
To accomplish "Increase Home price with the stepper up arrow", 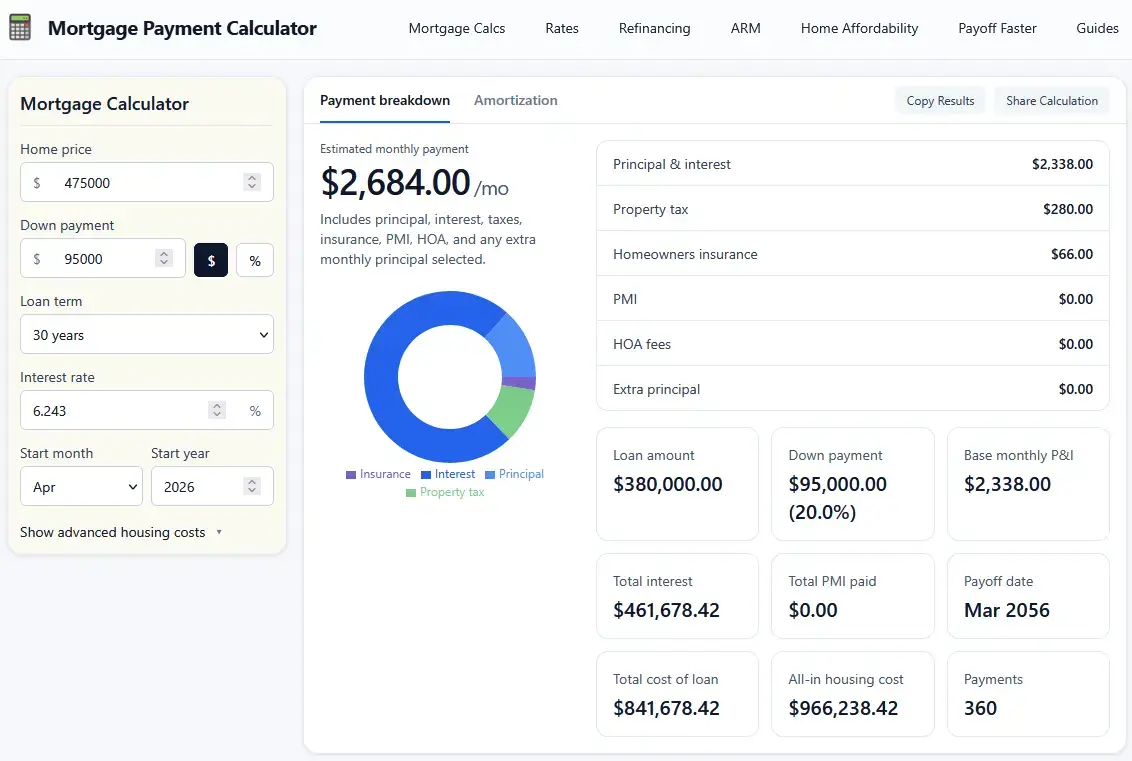I will (252, 177).
